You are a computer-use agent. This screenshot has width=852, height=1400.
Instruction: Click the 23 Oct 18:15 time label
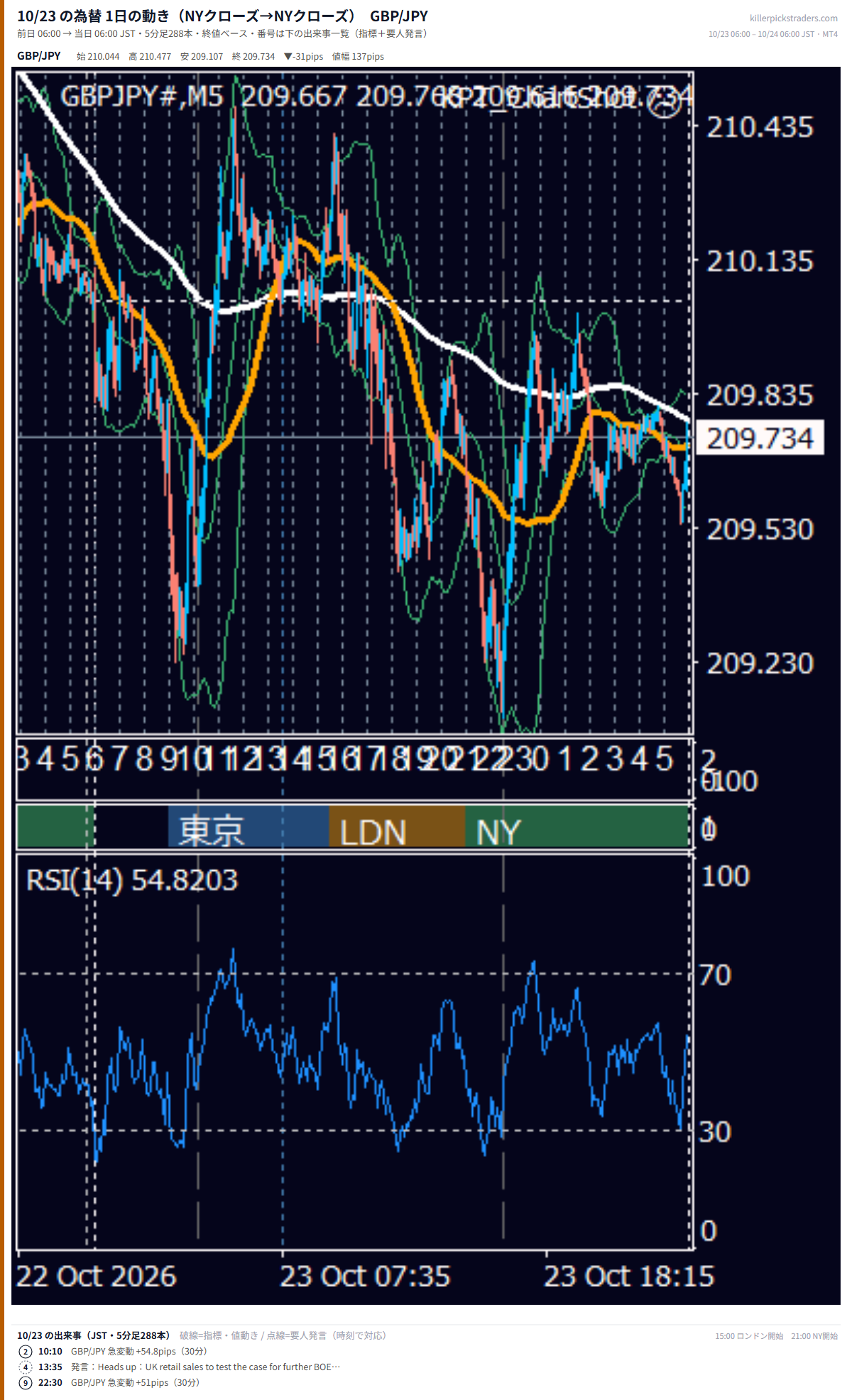(629, 1276)
